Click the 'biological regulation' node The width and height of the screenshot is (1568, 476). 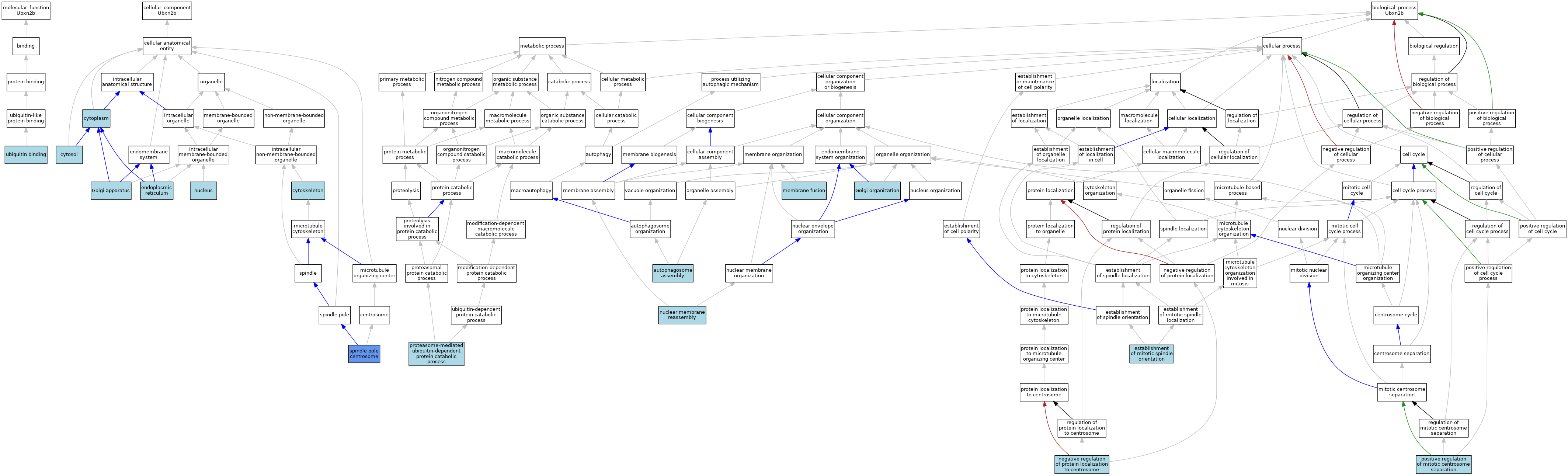pos(1433,46)
